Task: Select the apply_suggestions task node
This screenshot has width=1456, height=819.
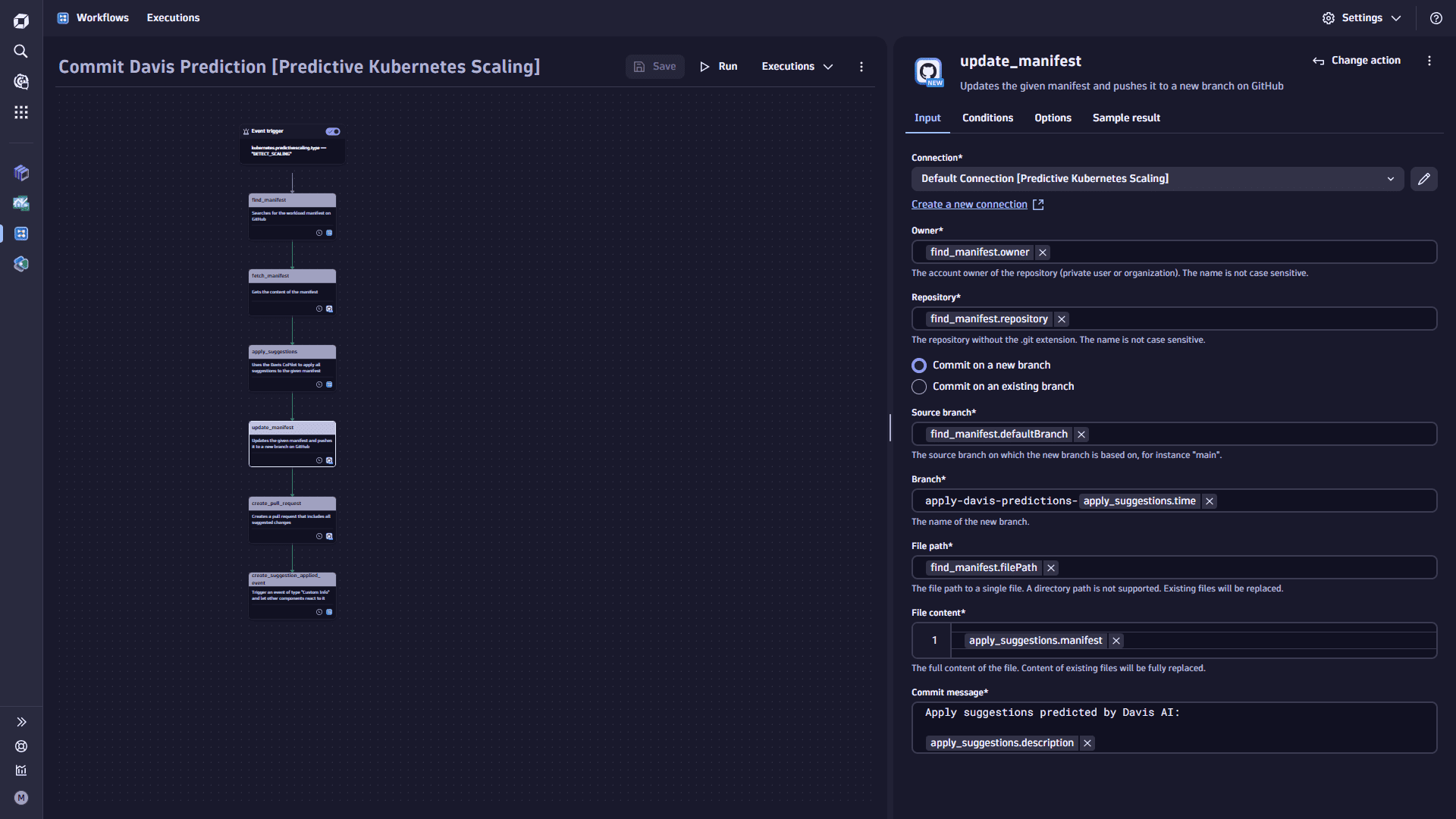Action: 292,368
